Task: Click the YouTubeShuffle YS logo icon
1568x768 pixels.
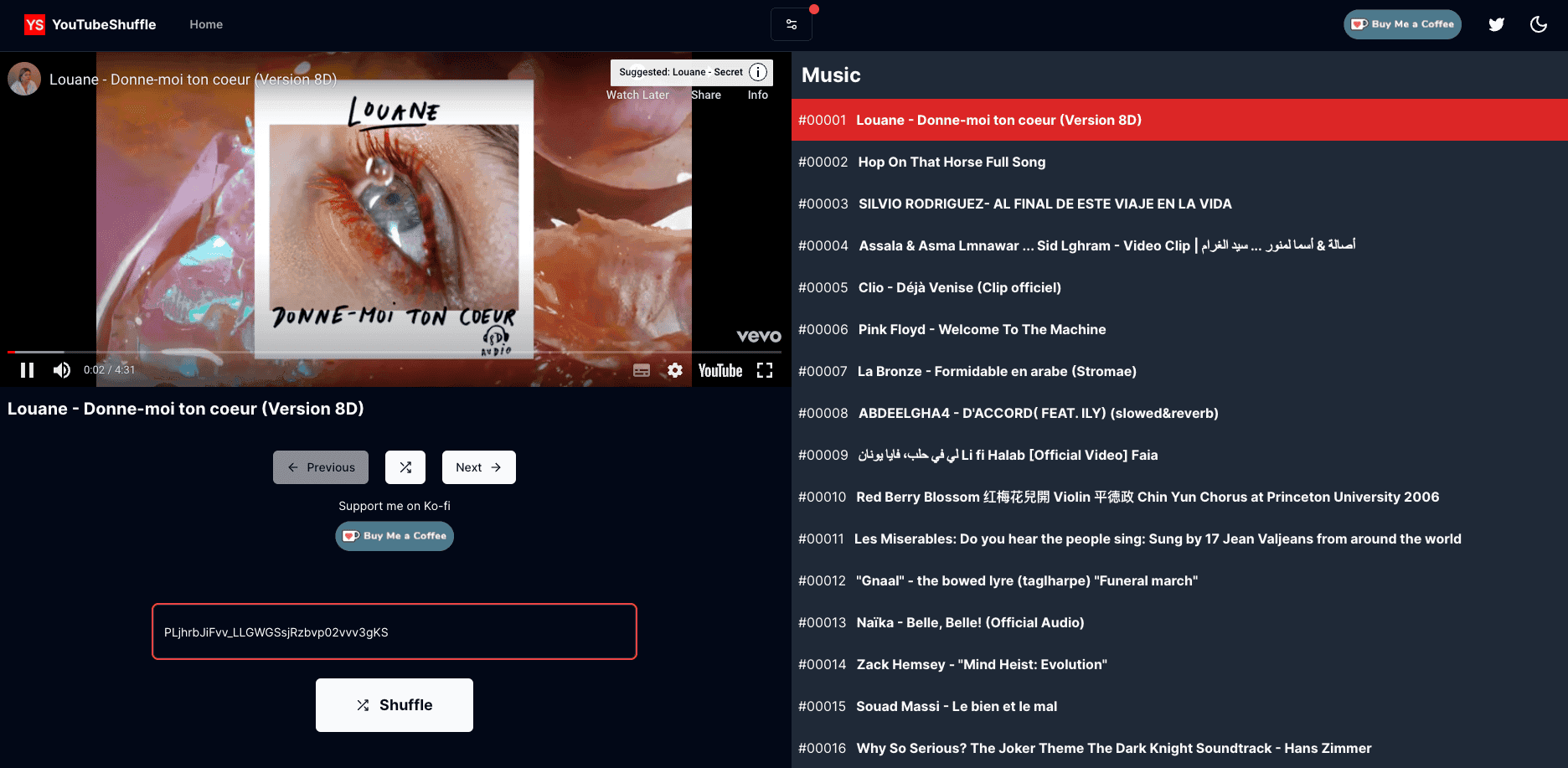Action: 34,24
